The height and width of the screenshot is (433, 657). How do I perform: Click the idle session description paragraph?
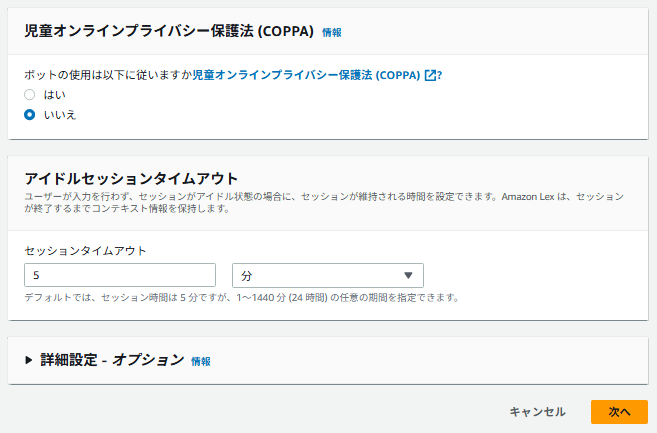(x=324, y=203)
